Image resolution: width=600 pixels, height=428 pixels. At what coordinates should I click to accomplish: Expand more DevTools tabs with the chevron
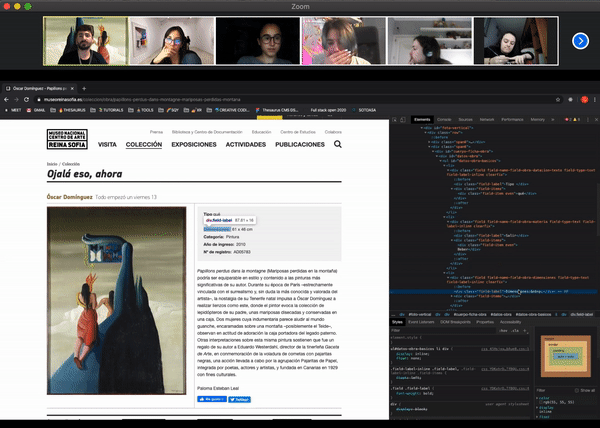553,118
